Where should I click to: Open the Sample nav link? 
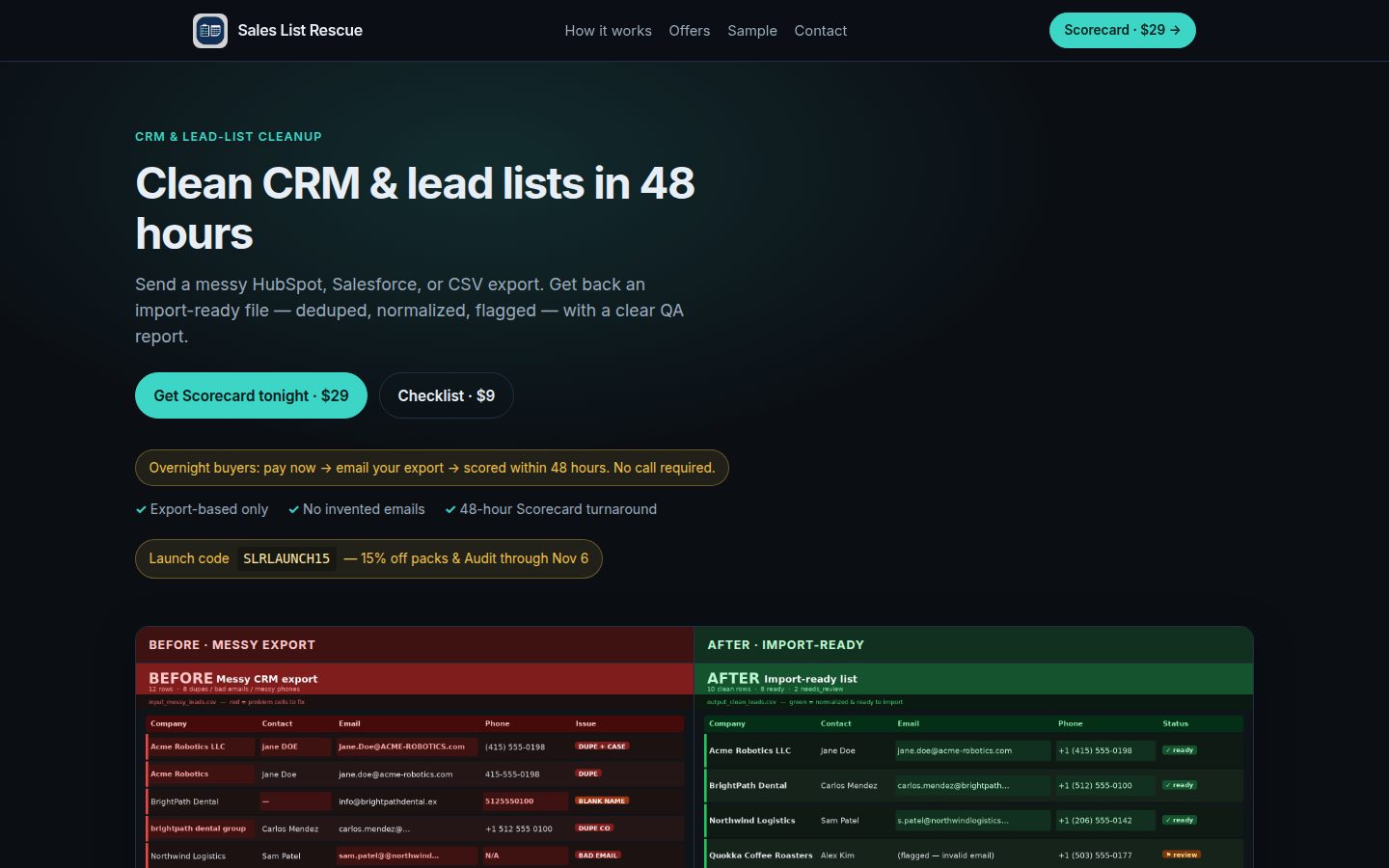(x=752, y=31)
